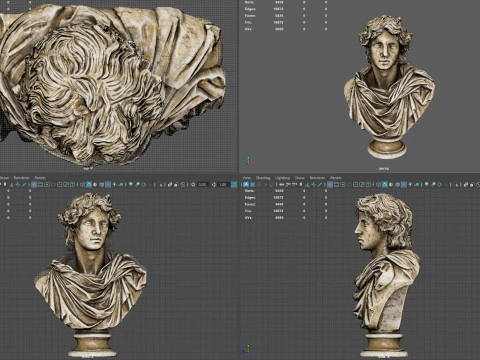The height and width of the screenshot is (360, 480).
Task: Enable resolution gate in side view toolbar
Action: (x=343, y=184)
